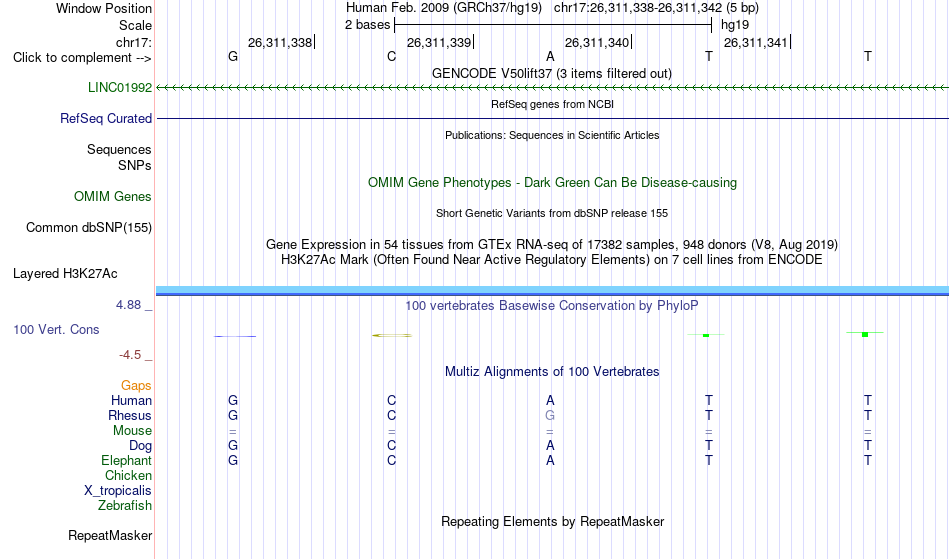
Task: Click the hg19 label beside scale bar
Action: click(735, 25)
